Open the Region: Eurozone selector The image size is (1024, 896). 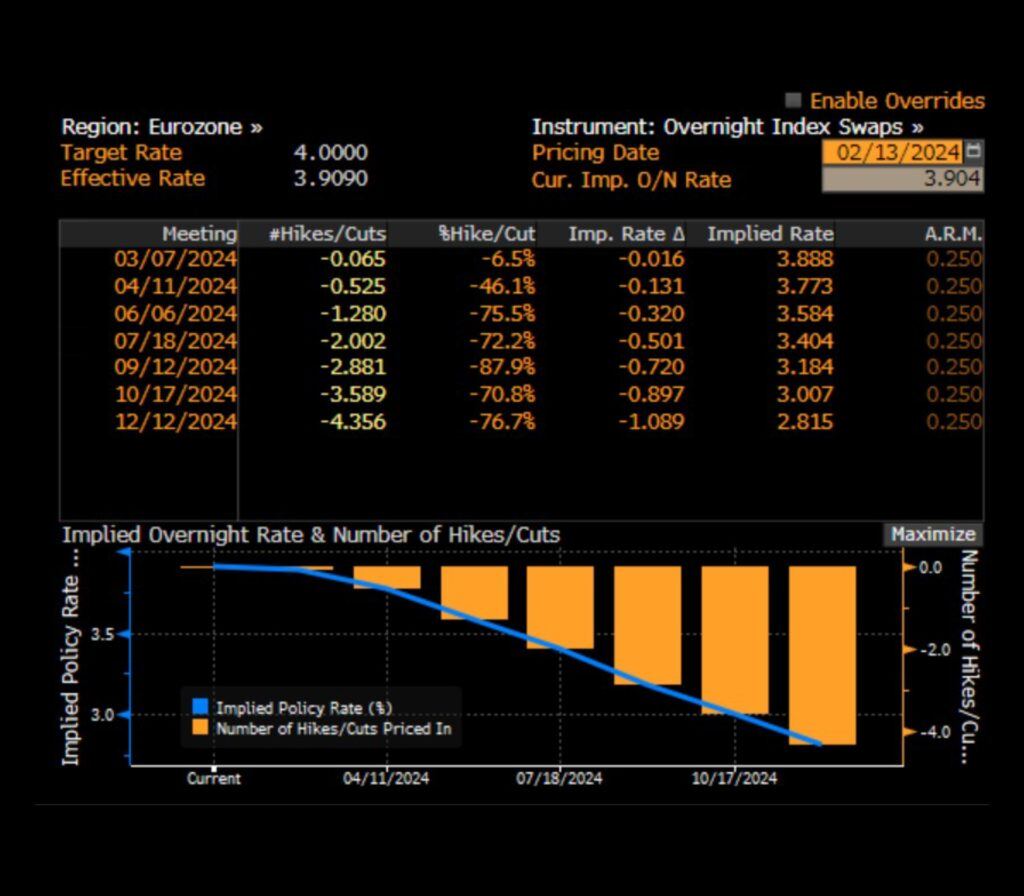(162, 127)
